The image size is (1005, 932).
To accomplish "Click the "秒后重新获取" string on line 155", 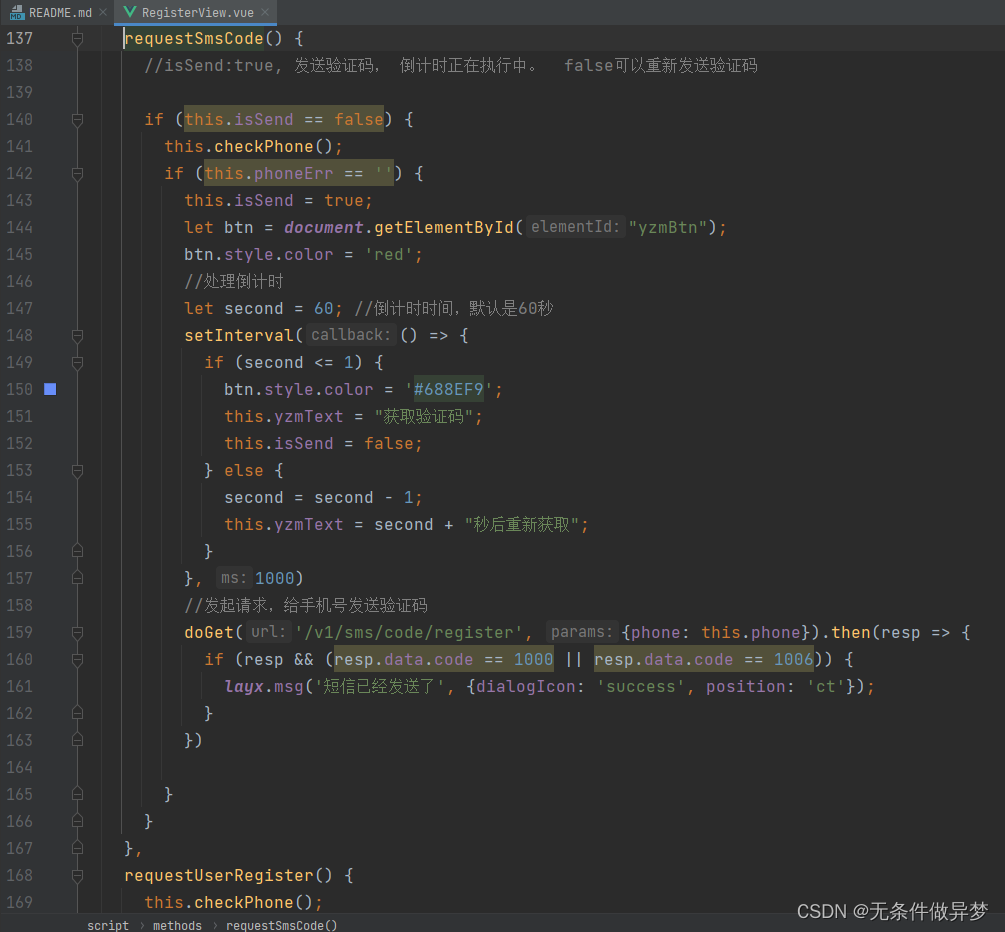I will pyautogui.click(x=522, y=524).
